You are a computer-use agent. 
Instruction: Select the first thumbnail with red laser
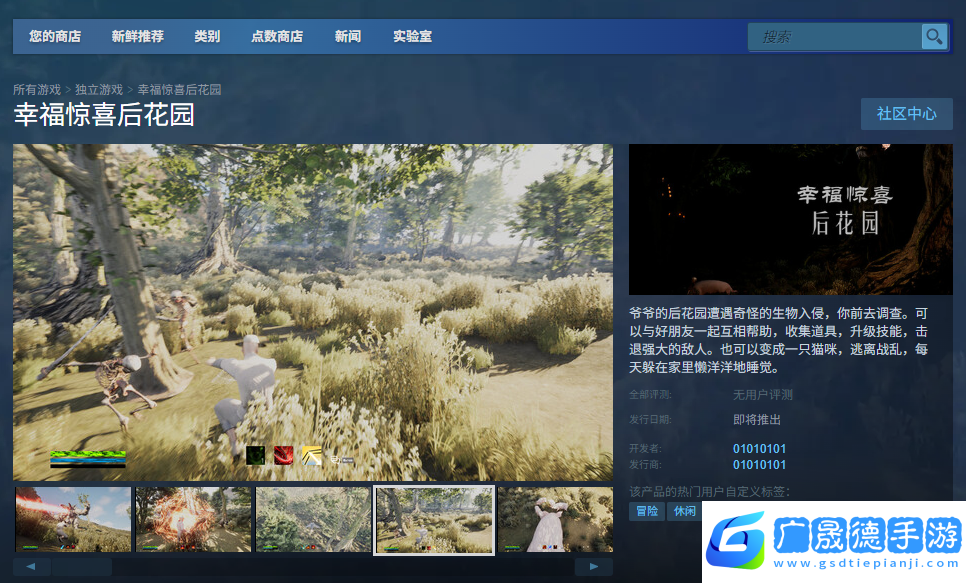(x=73, y=519)
